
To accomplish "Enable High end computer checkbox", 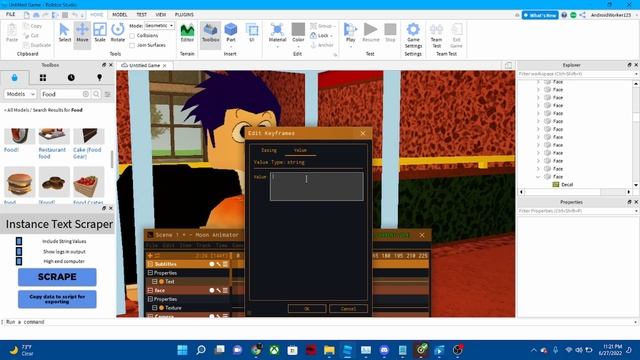I will [x=19, y=261].
